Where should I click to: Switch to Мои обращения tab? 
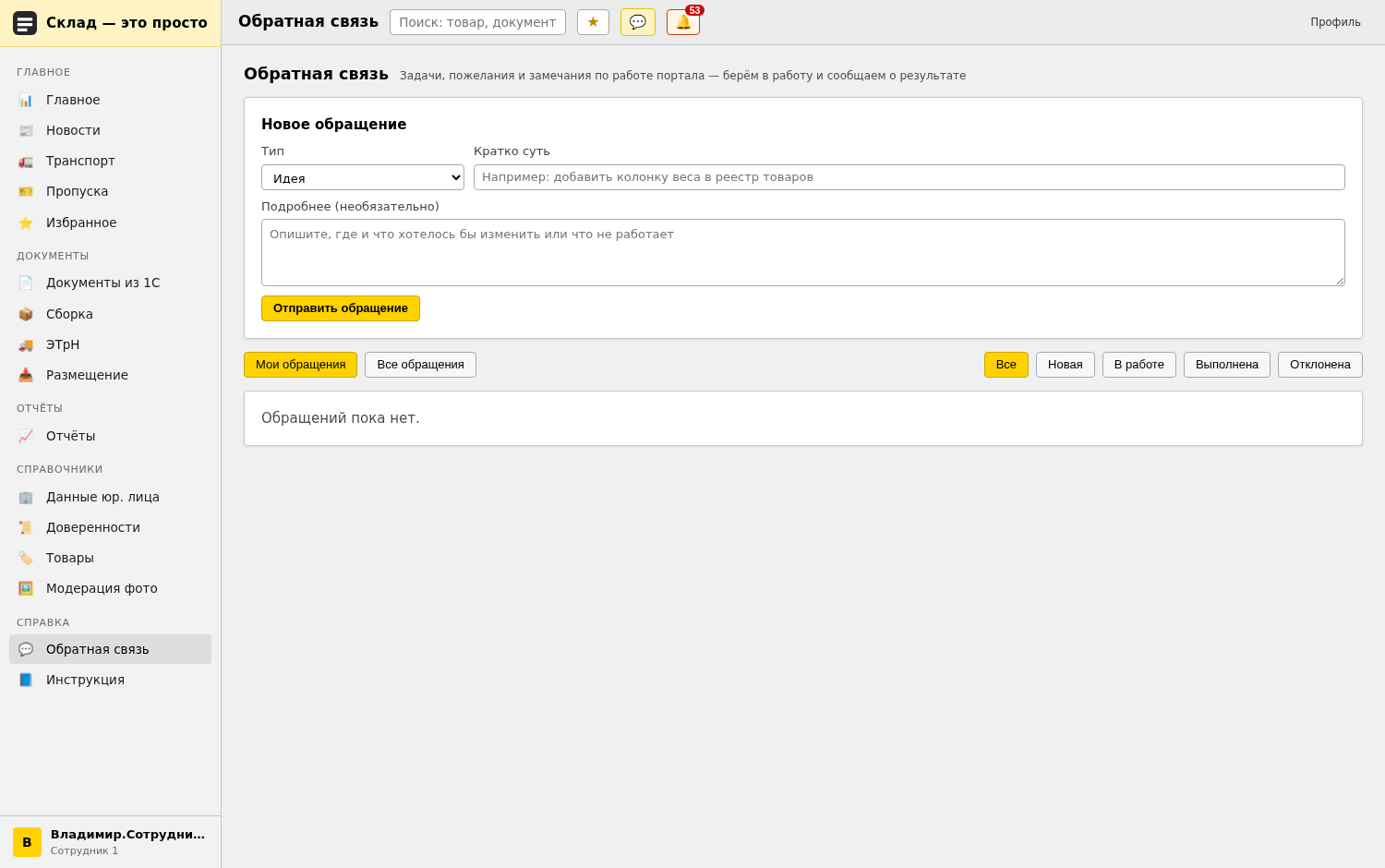click(300, 365)
